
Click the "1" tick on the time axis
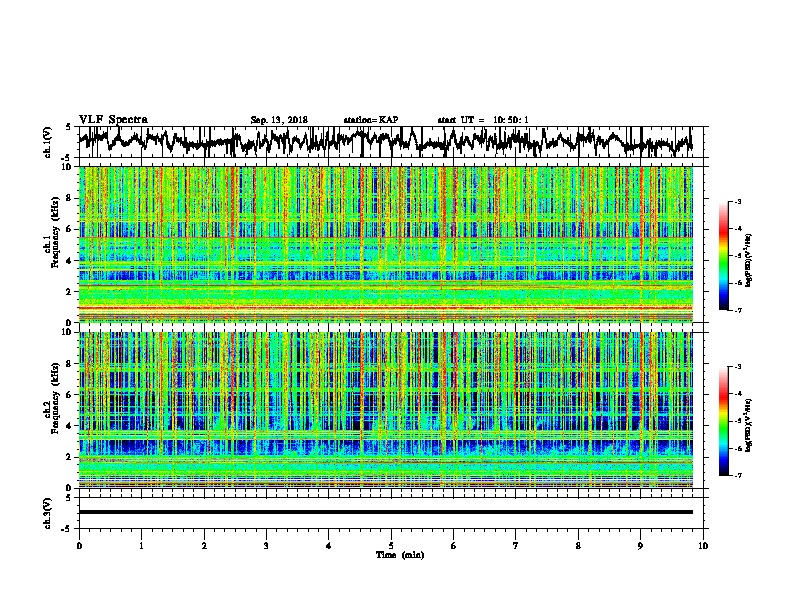pyautogui.click(x=141, y=546)
